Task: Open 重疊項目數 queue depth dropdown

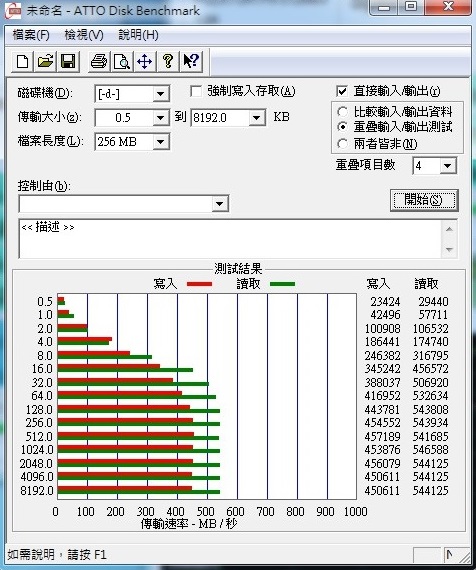Action: (448, 166)
